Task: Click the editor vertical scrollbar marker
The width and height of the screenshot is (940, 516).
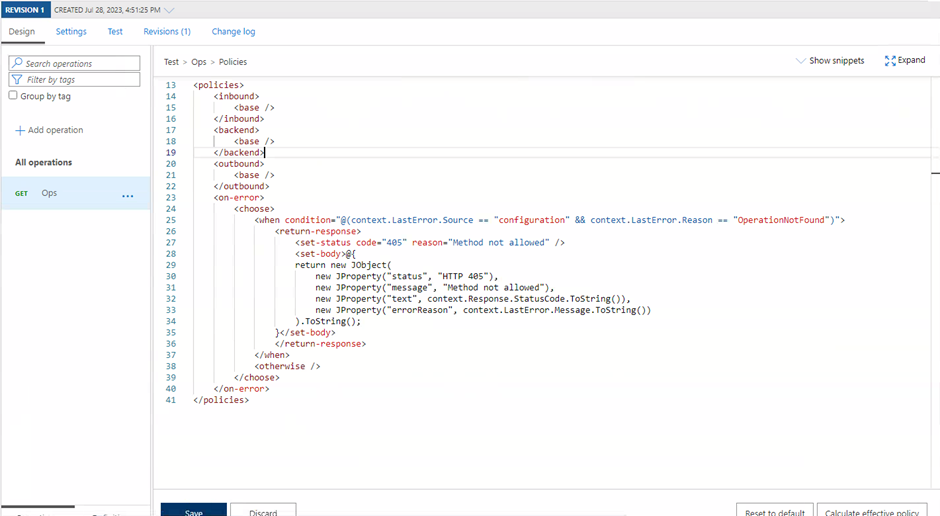Action: 935,173
